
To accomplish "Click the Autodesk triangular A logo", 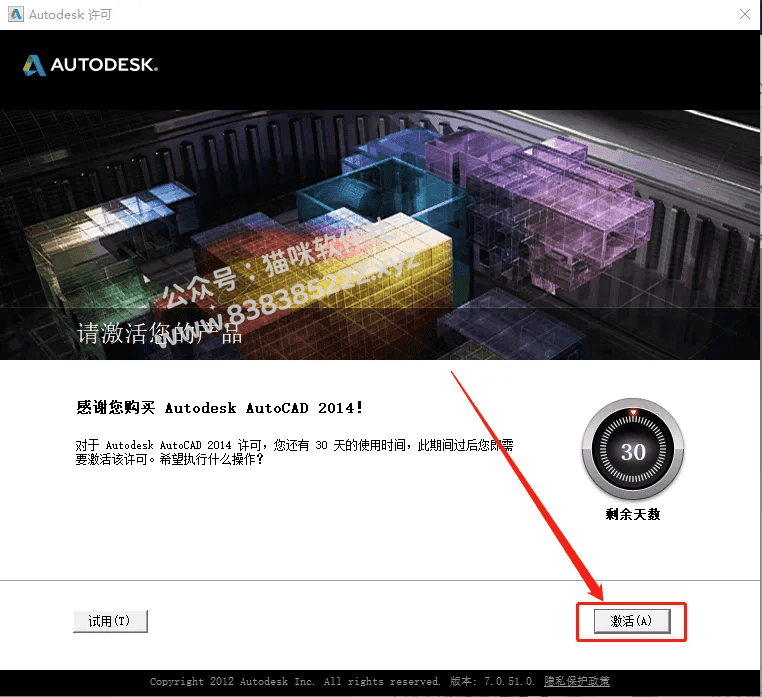I will pos(34,65).
